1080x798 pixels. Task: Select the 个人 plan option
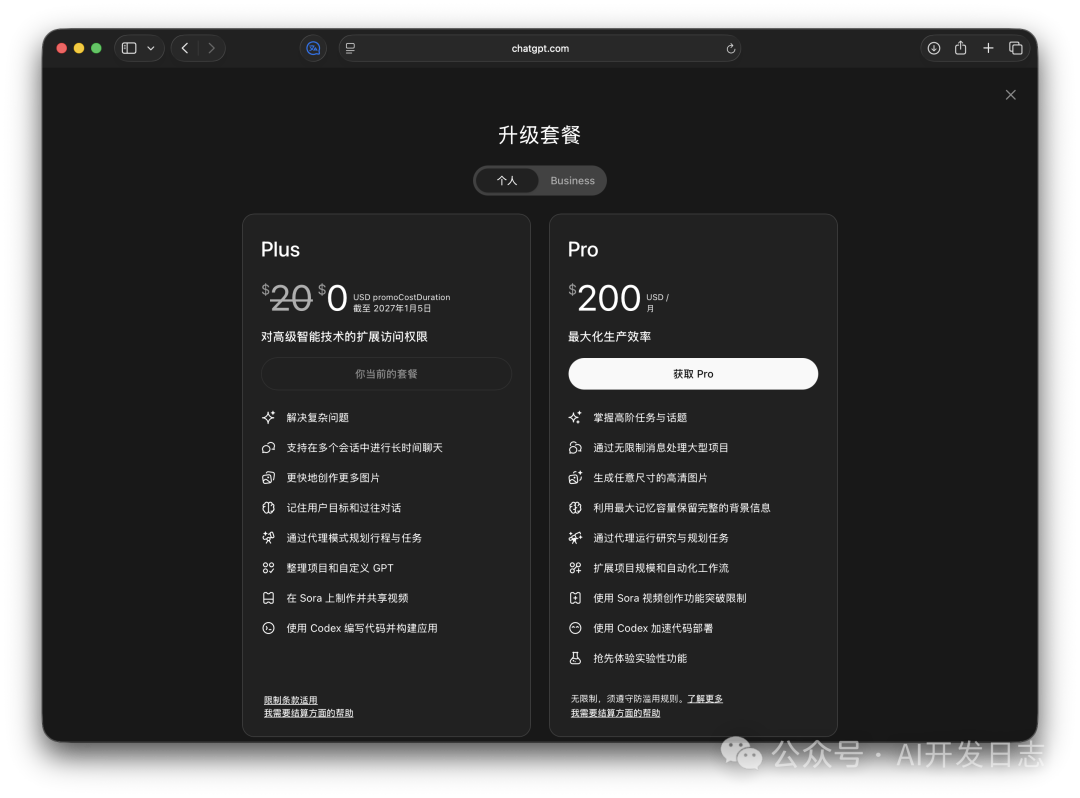click(x=508, y=180)
